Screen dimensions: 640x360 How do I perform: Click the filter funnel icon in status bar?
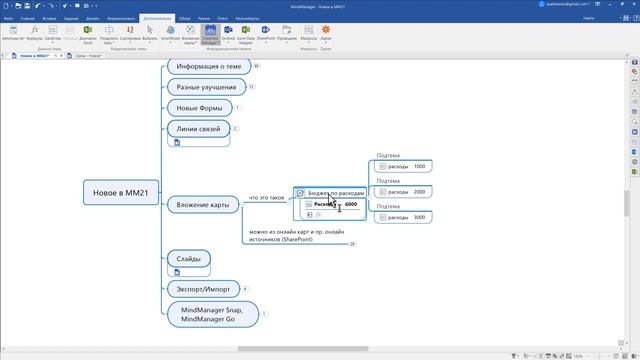pos(513,356)
